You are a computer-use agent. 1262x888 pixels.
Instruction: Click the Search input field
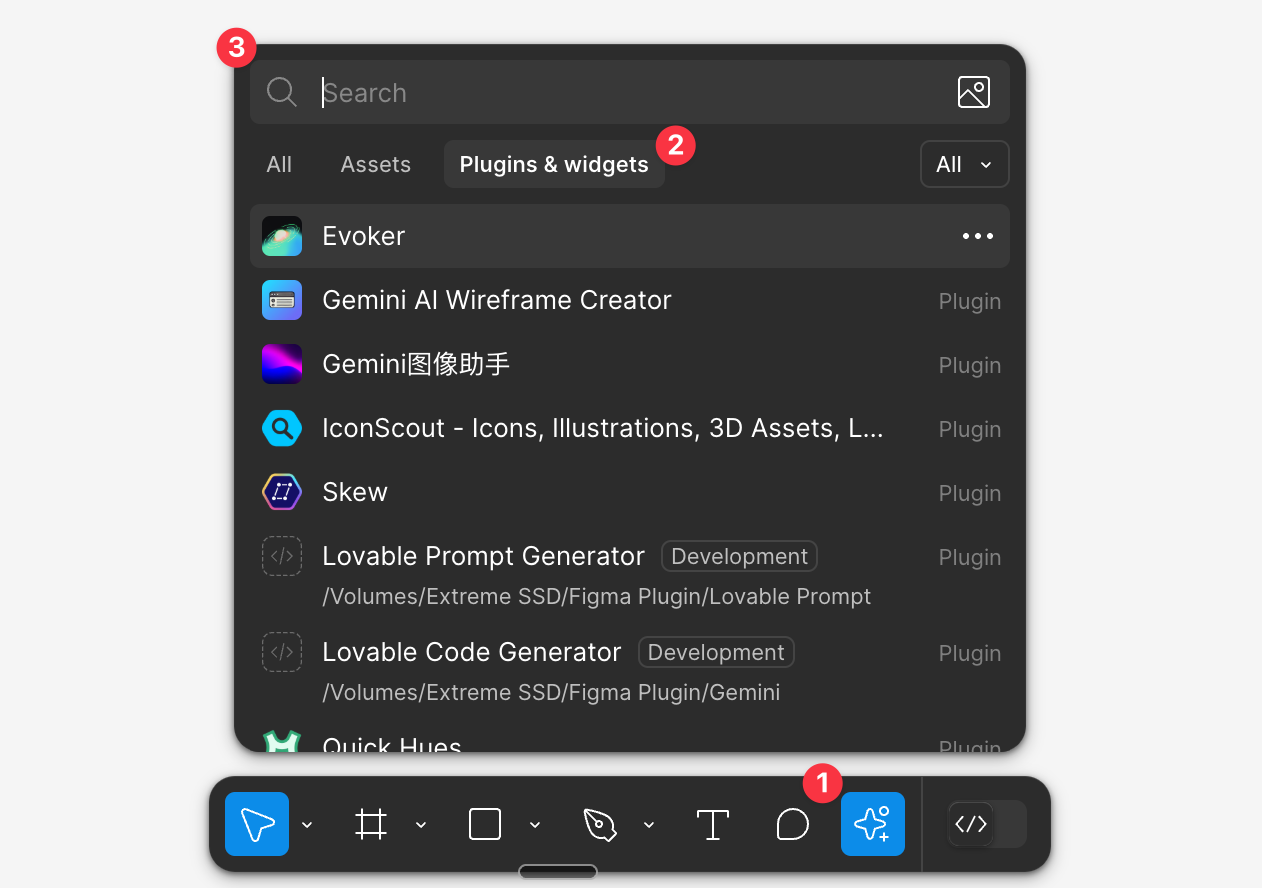(x=630, y=92)
